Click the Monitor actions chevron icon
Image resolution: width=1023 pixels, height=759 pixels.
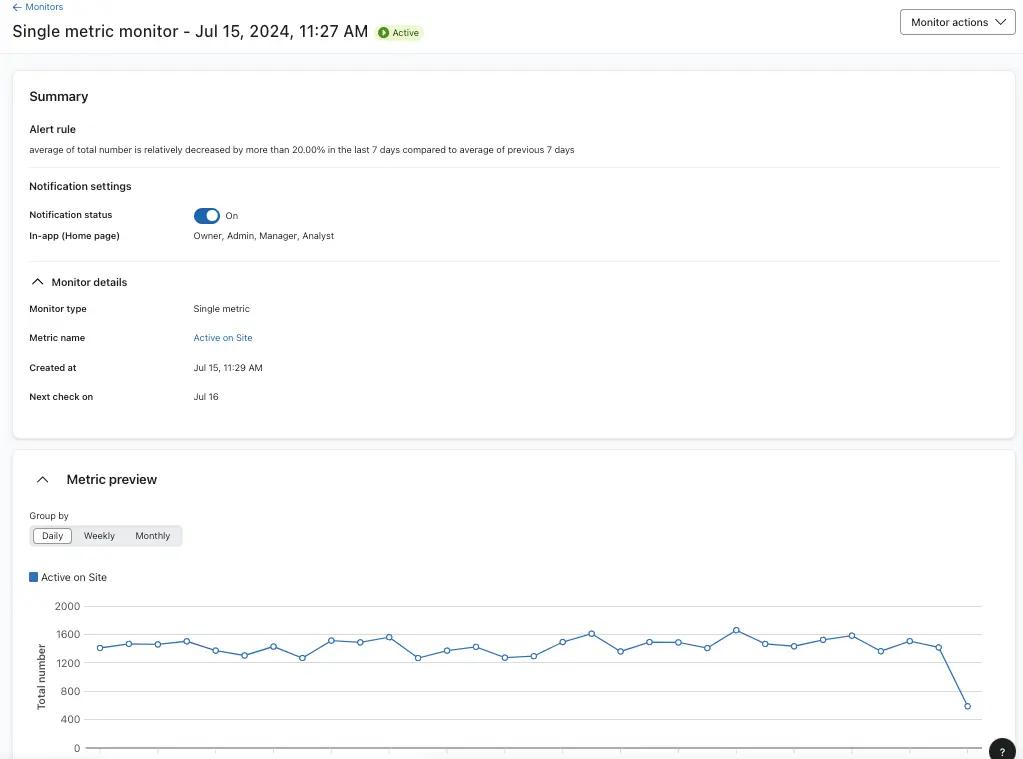tap(998, 21)
